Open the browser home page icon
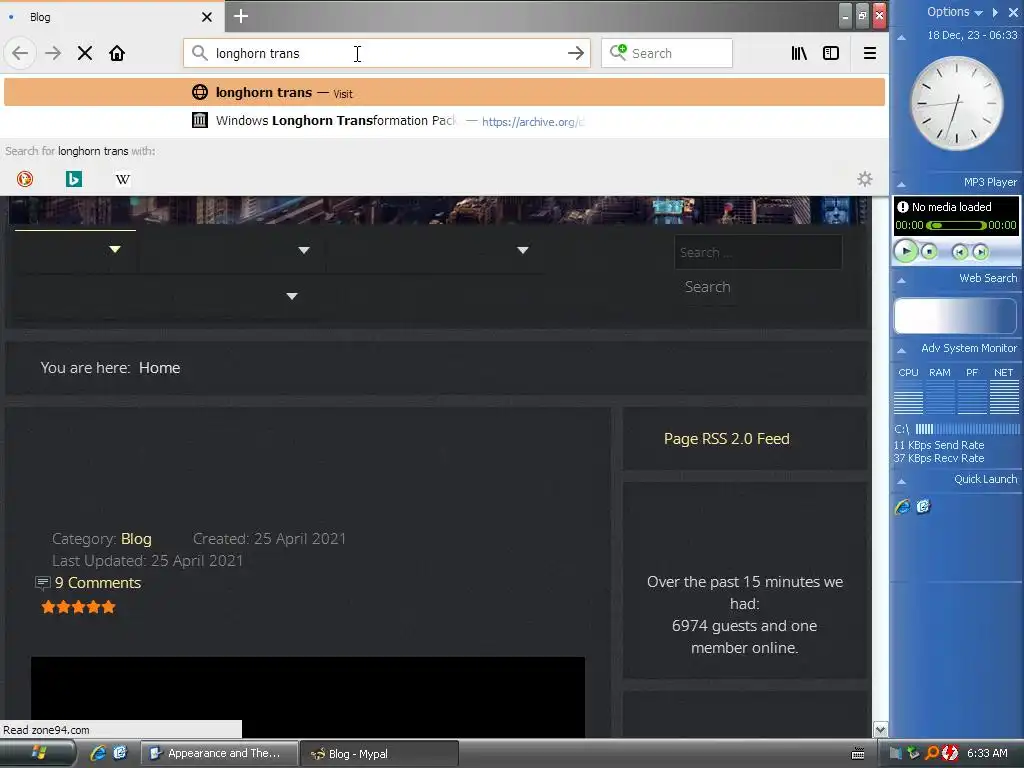 click(x=117, y=53)
